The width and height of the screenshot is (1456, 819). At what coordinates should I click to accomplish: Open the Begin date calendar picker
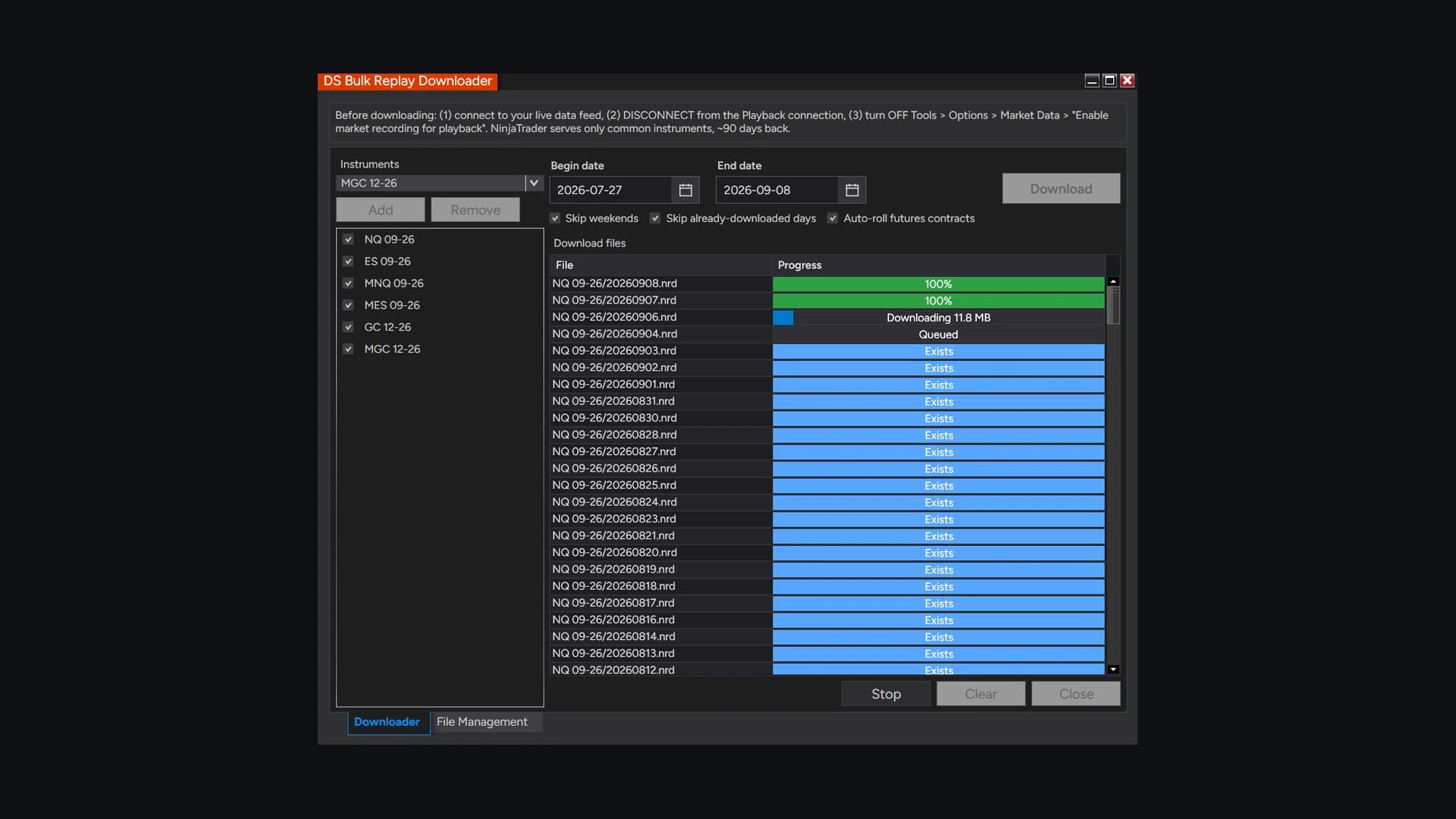[x=686, y=190]
